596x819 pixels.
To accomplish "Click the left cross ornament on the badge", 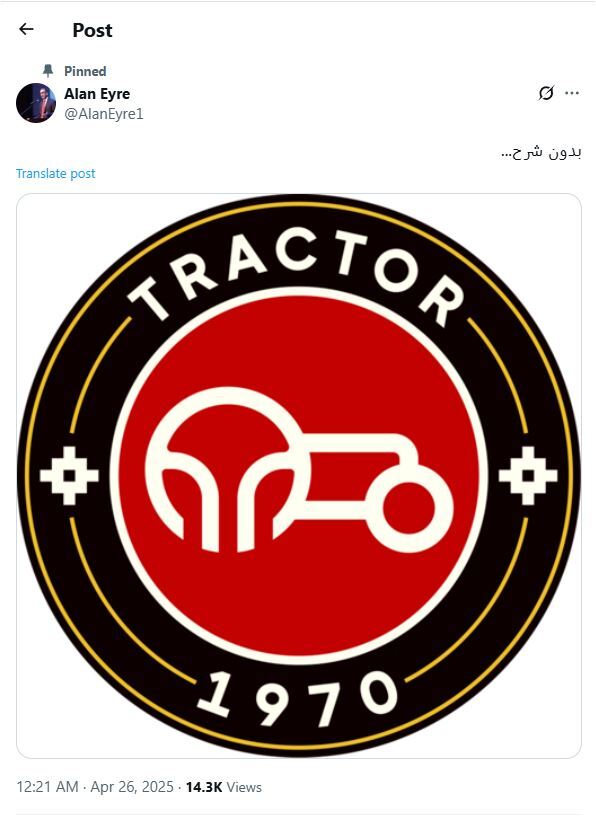I will click(x=69, y=475).
